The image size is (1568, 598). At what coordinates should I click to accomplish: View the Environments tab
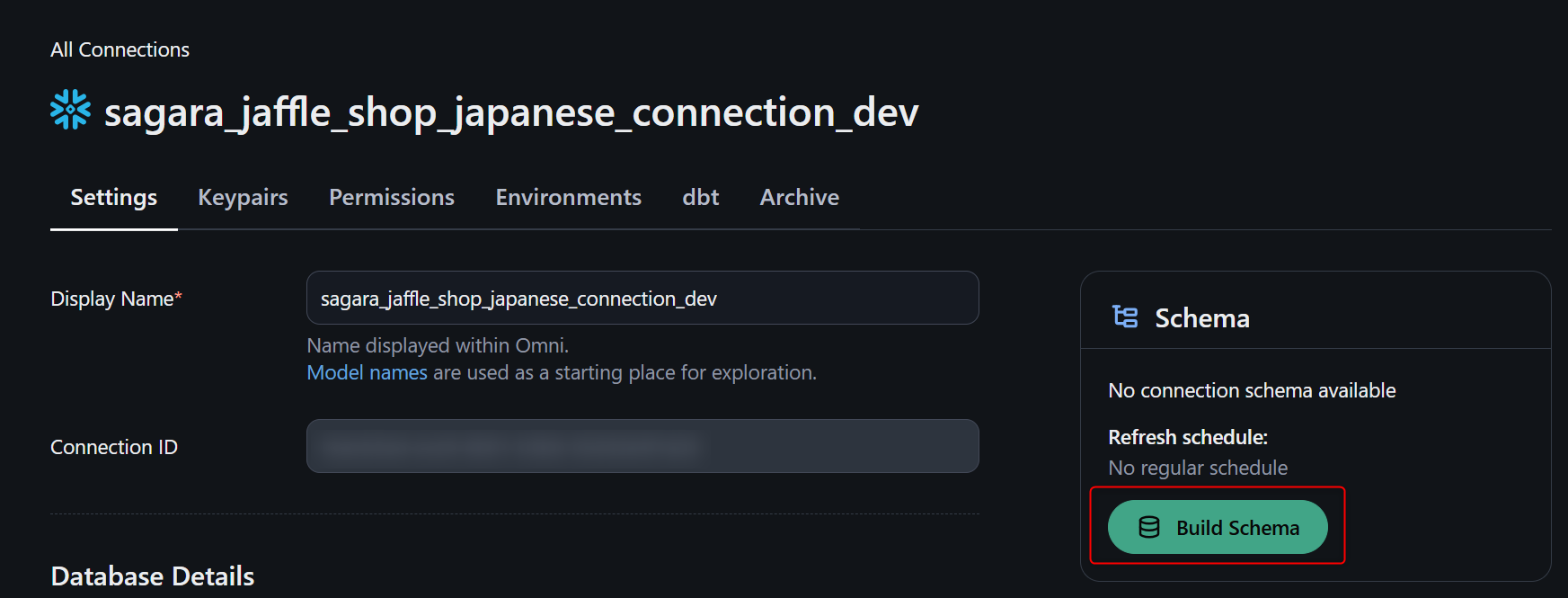[568, 197]
